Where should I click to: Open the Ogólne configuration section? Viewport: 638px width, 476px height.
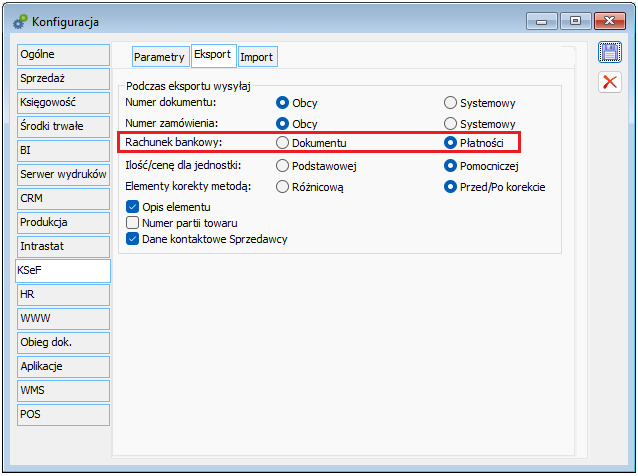tap(62, 54)
